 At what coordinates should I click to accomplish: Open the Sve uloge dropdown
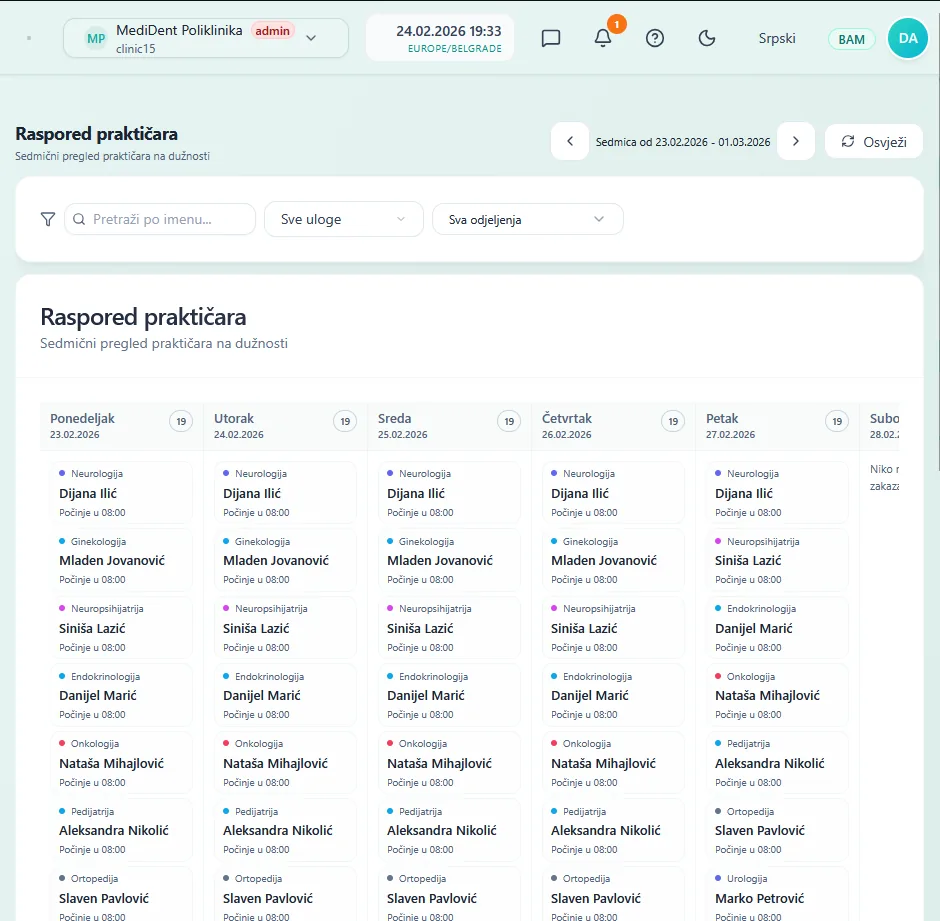tap(344, 219)
